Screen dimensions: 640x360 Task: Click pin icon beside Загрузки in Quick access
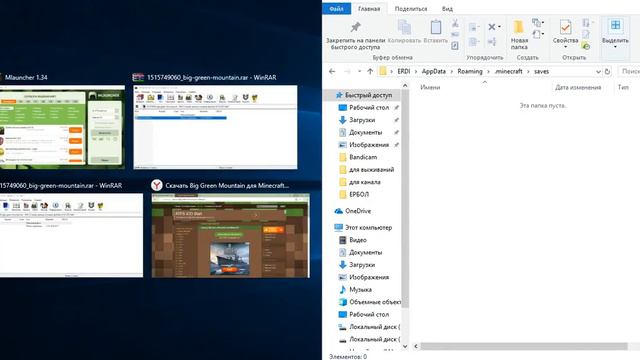(x=396, y=120)
